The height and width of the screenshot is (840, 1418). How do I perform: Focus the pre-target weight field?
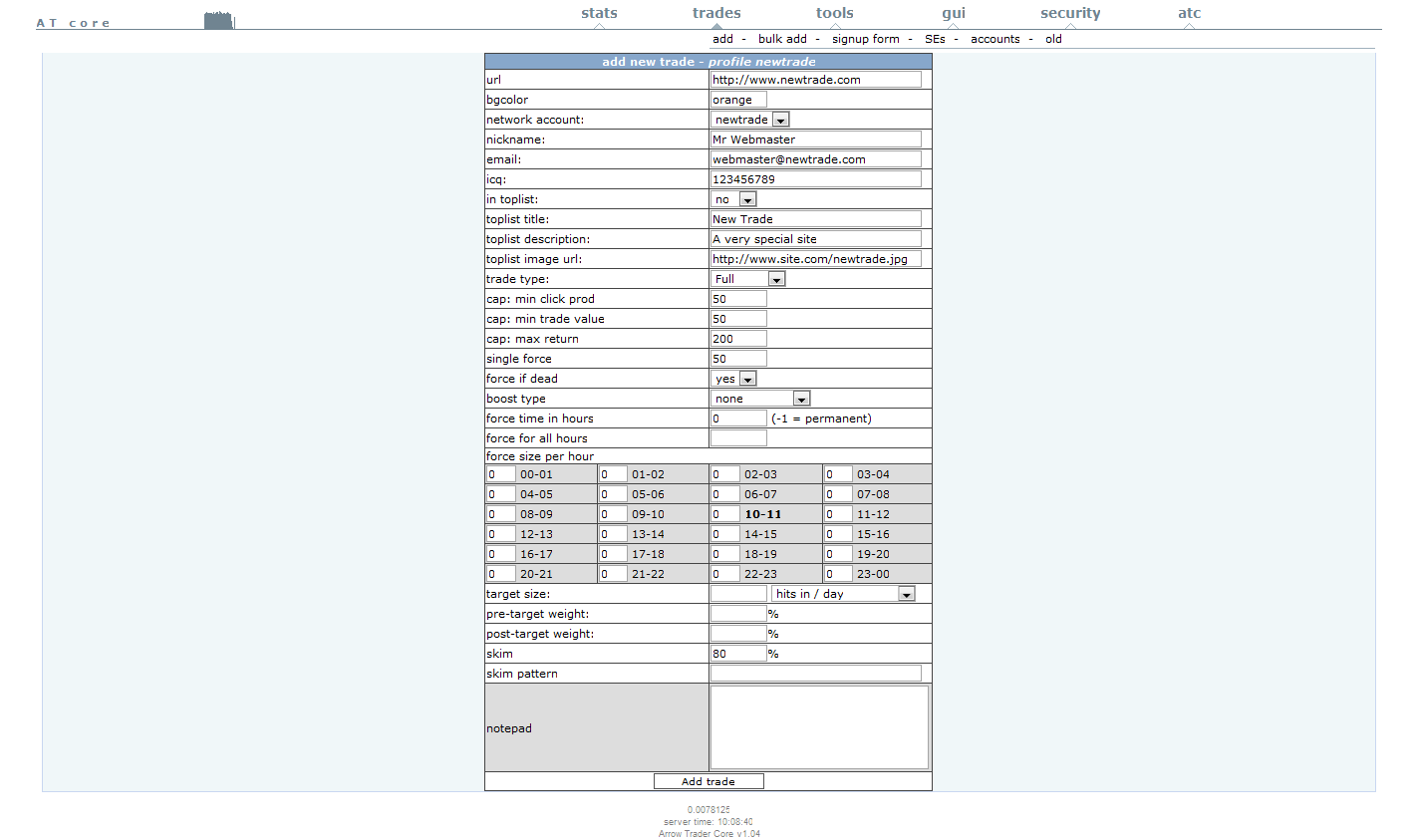pyautogui.click(x=738, y=614)
